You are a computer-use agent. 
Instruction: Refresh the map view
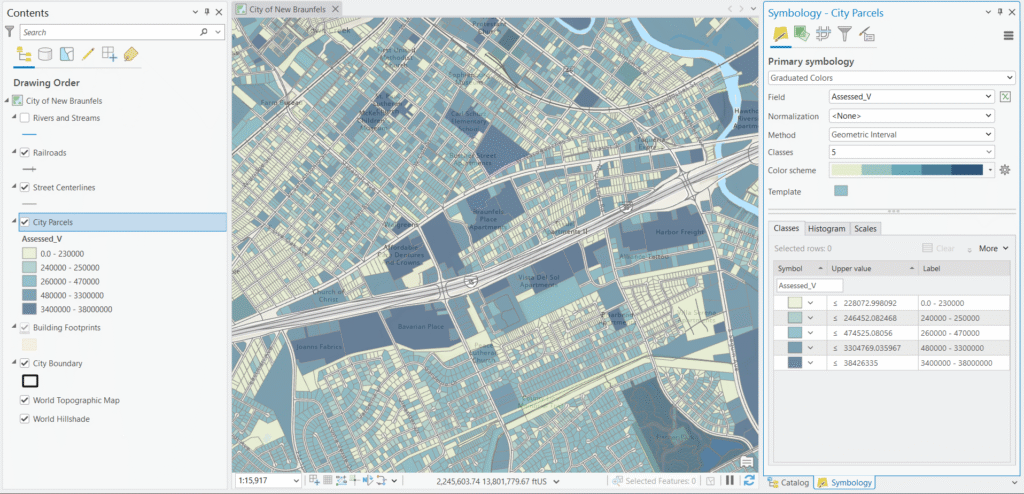pyautogui.click(x=749, y=481)
